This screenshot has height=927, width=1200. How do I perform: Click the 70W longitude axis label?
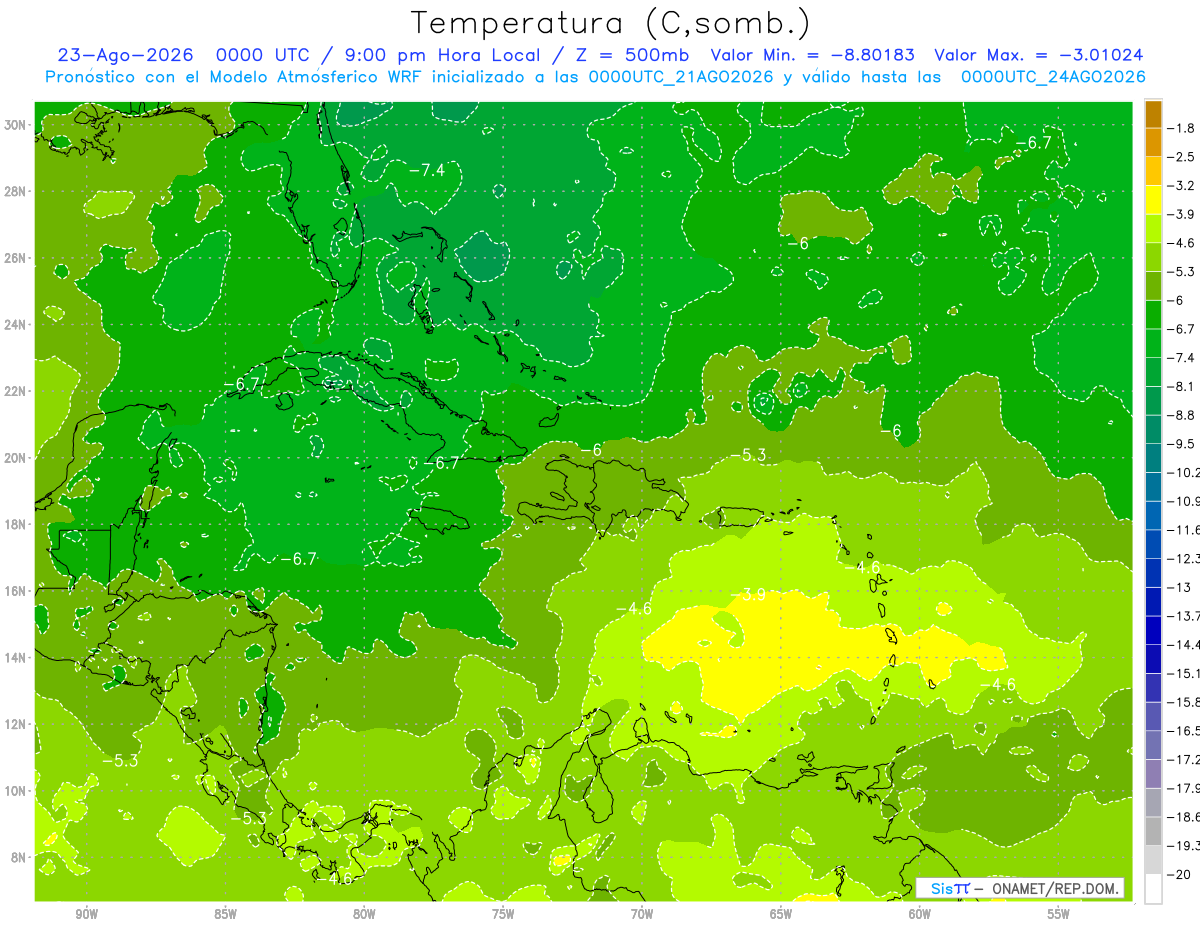tap(642, 913)
